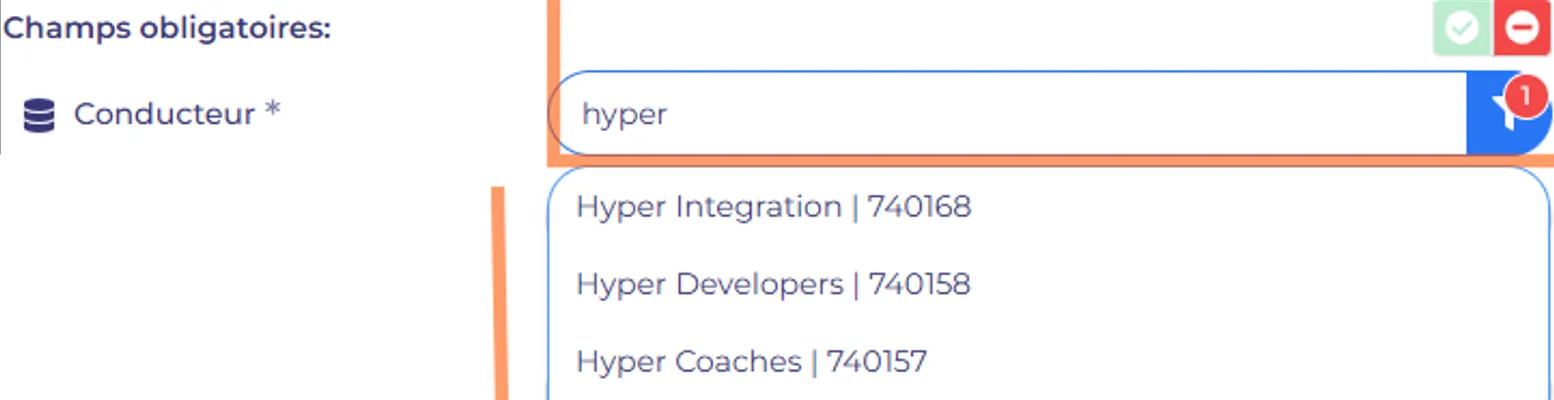Click the "Champs obligatoires:" heading
Screen dimensions: 1554x400
[166, 27]
